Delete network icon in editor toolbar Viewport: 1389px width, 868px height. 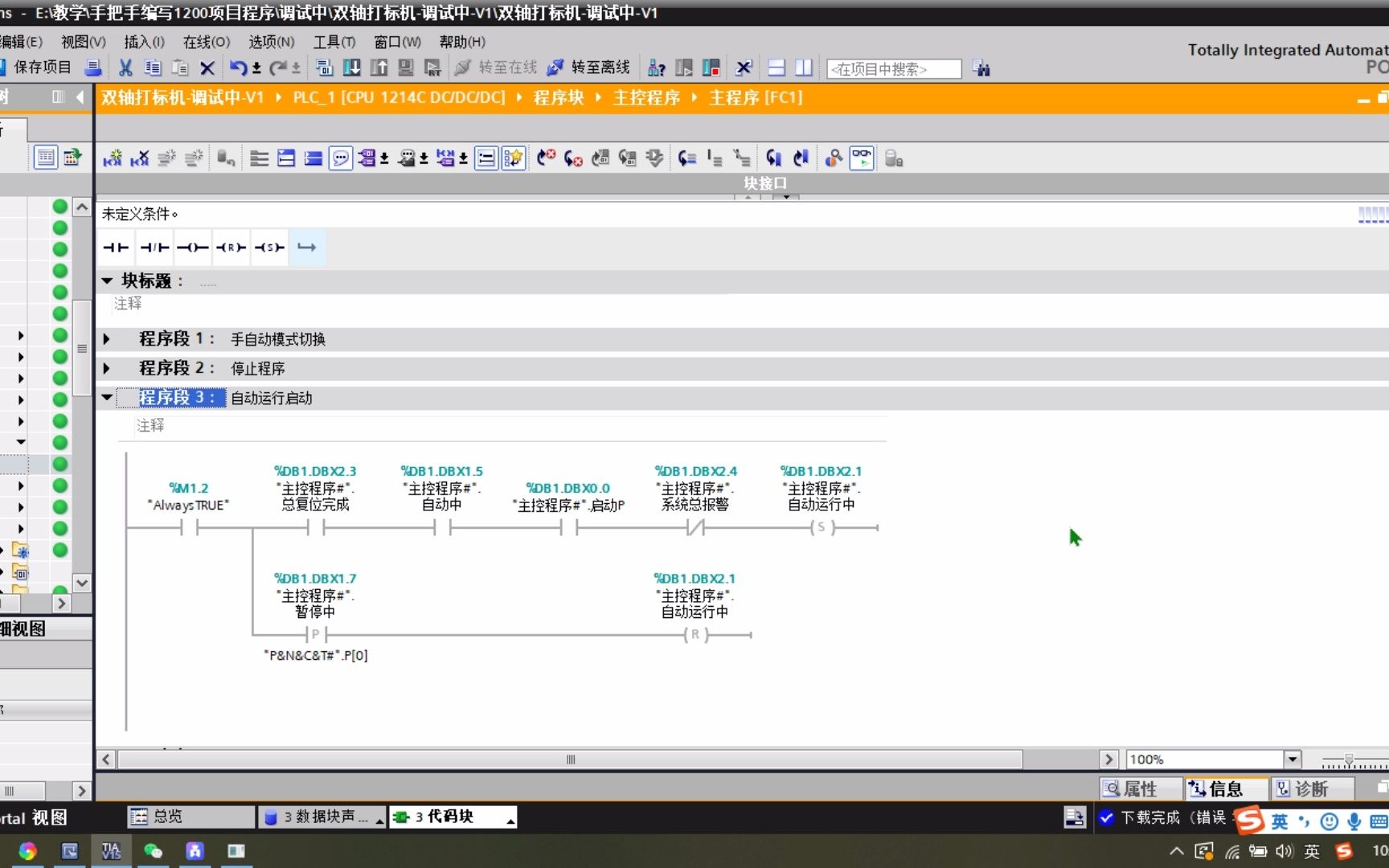coord(140,158)
